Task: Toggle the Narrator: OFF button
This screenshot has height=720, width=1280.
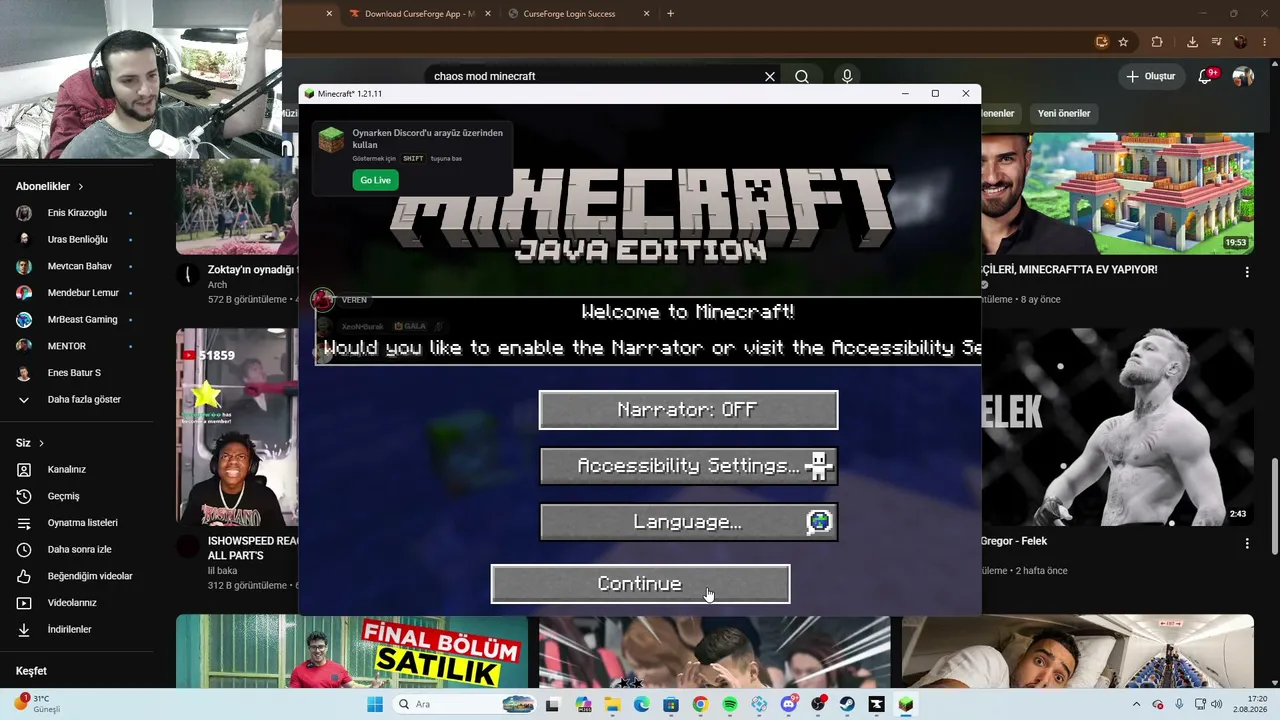Action: 688,410
